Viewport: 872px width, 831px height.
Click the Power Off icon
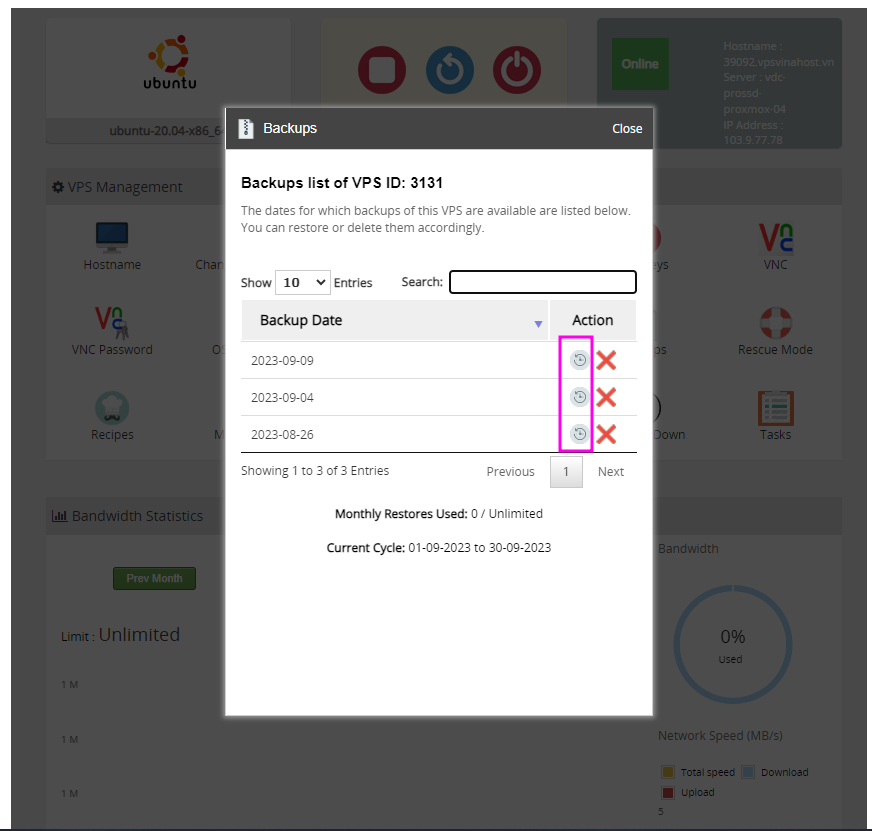tap(517, 71)
